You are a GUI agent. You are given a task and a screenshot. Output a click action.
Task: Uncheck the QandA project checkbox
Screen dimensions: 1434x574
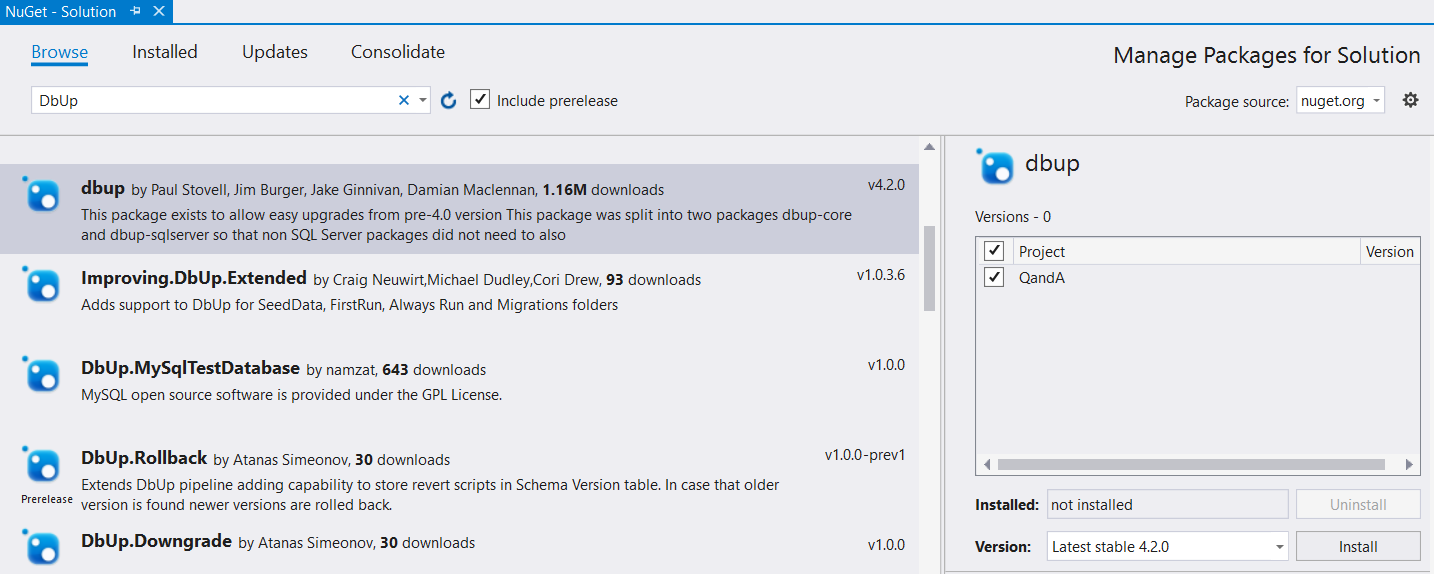tap(994, 278)
